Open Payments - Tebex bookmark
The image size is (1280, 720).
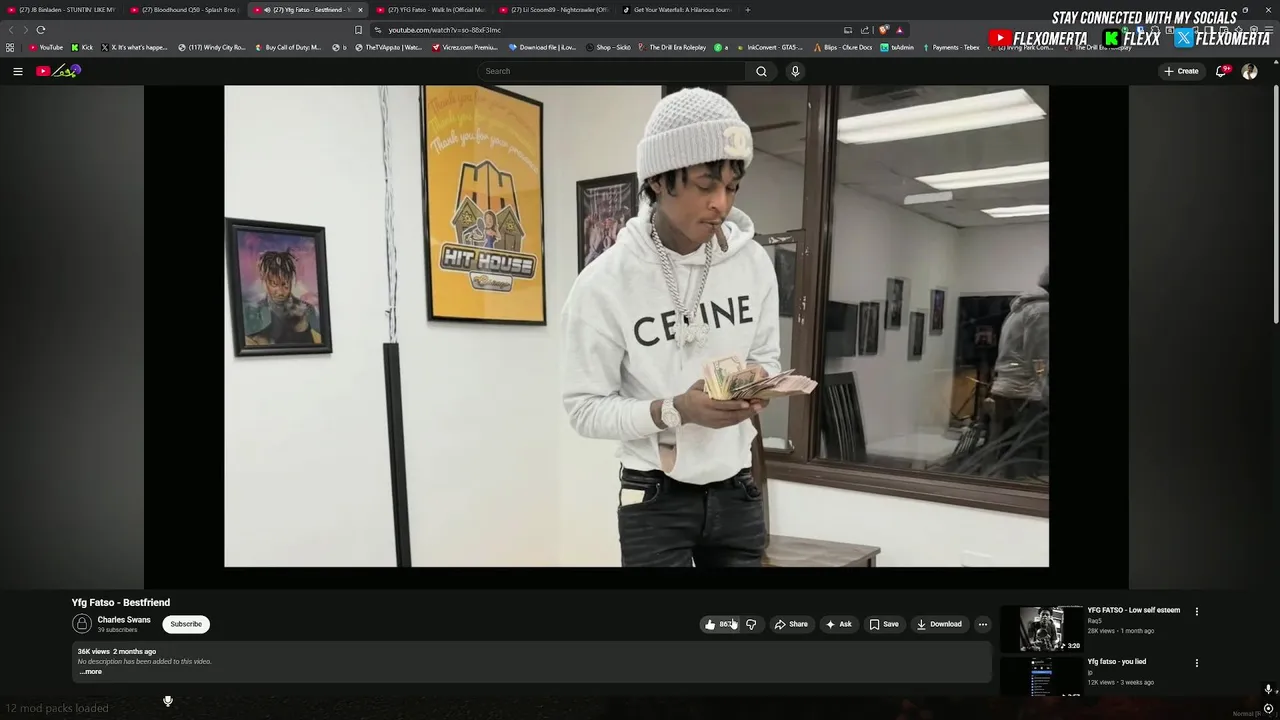point(951,47)
